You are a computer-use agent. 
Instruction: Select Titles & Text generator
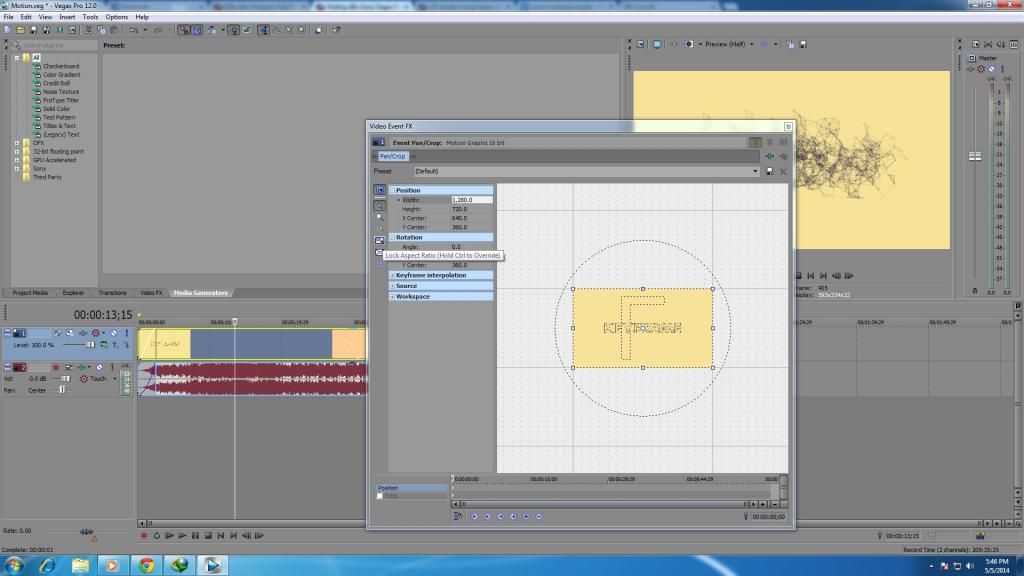pyautogui.click(x=59, y=125)
